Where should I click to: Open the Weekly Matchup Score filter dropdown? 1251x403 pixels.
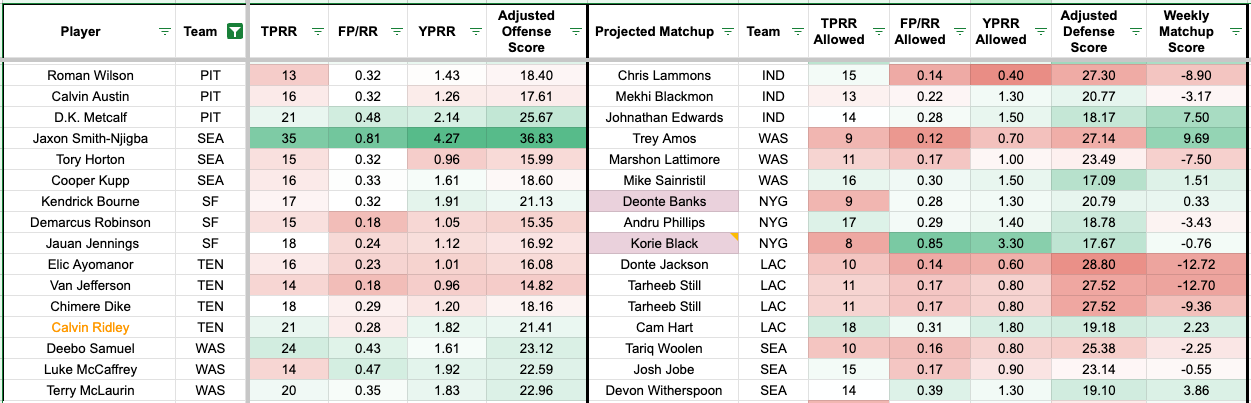(x=1236, y=32)
